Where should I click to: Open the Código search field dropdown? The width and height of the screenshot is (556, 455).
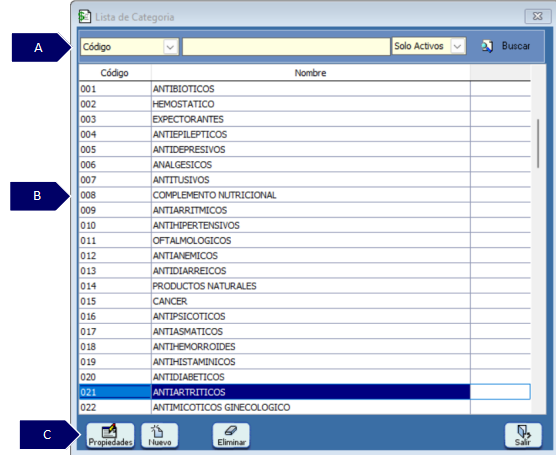(x=170, y=47)
